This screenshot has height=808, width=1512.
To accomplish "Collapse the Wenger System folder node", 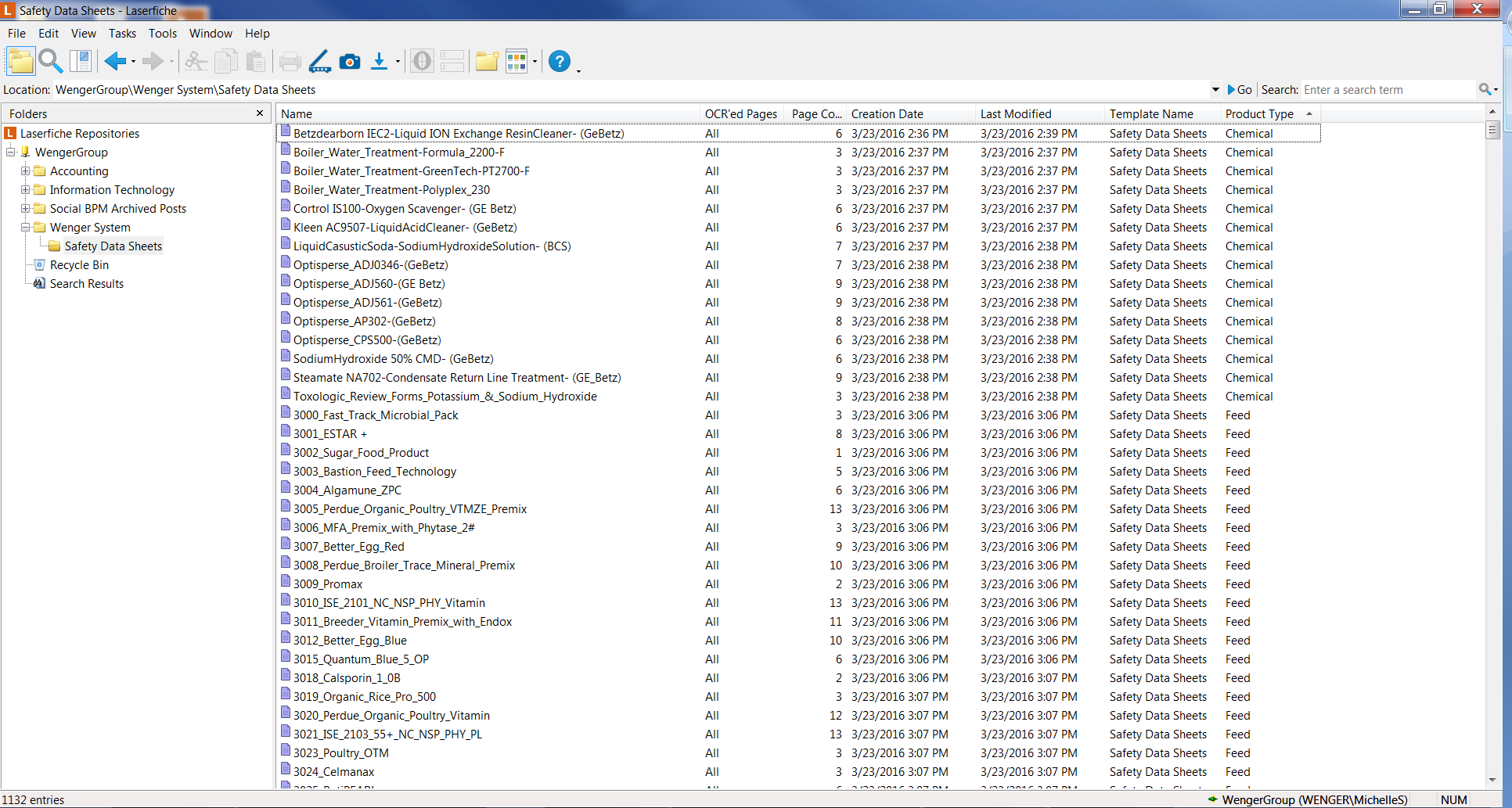I will [x=26, y=227].
